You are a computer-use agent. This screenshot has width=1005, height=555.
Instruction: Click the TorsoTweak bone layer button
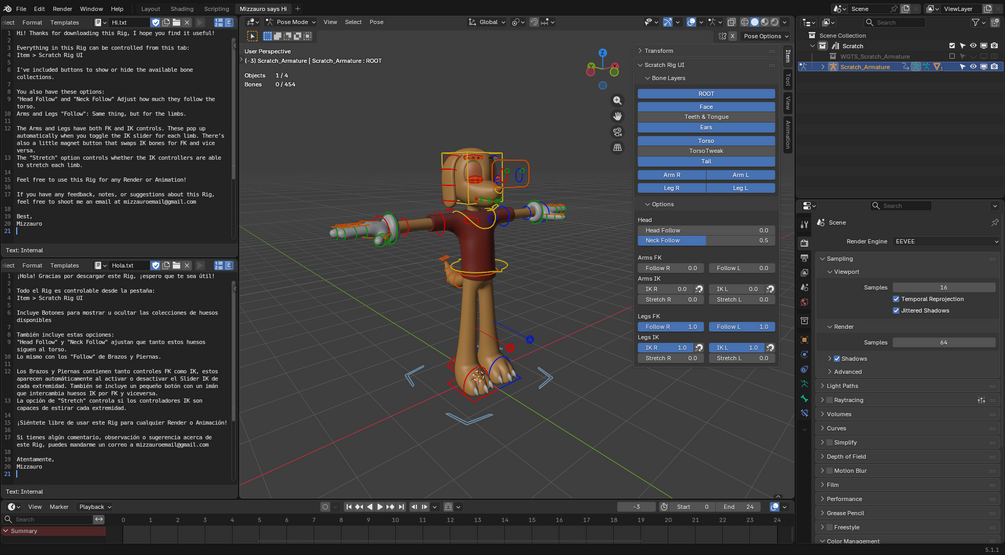tap(706, 151)
